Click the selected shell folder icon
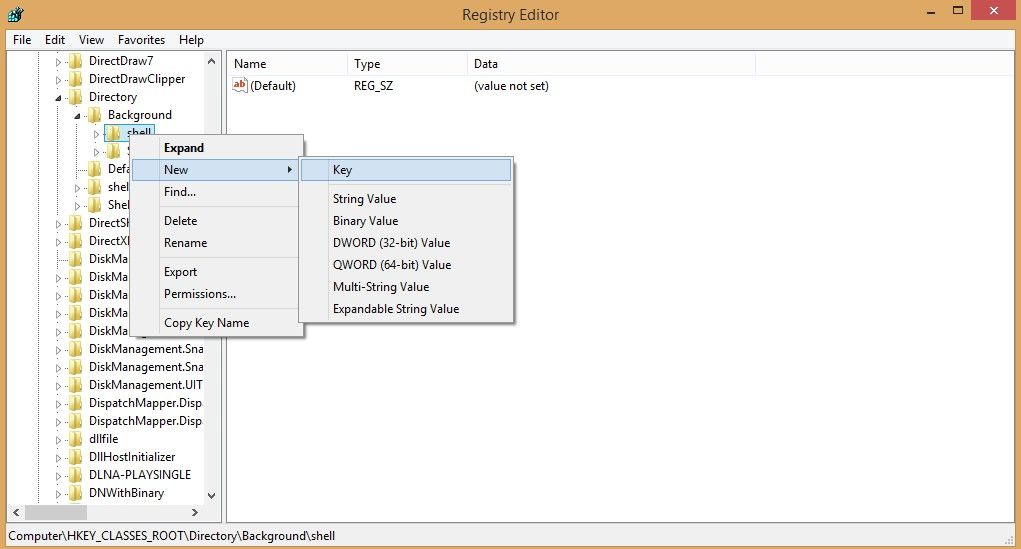The image size is (1021, 549). (x=113, y=134)
